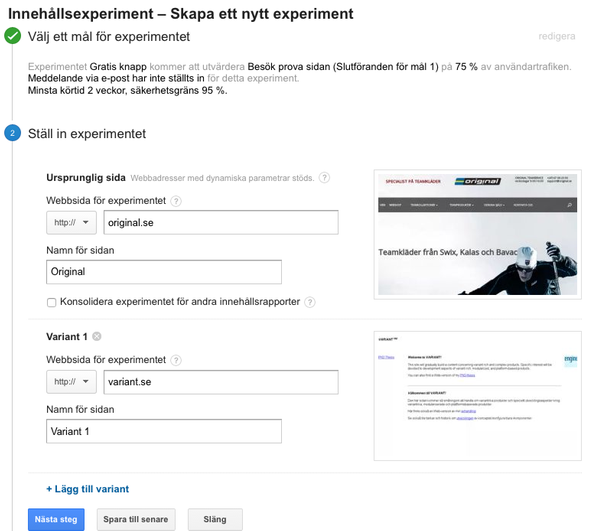The height and width of the screenshot is (531, 599).
Task: Remove Variant 1 with the x icon
Action: click(x=97, y=337)
